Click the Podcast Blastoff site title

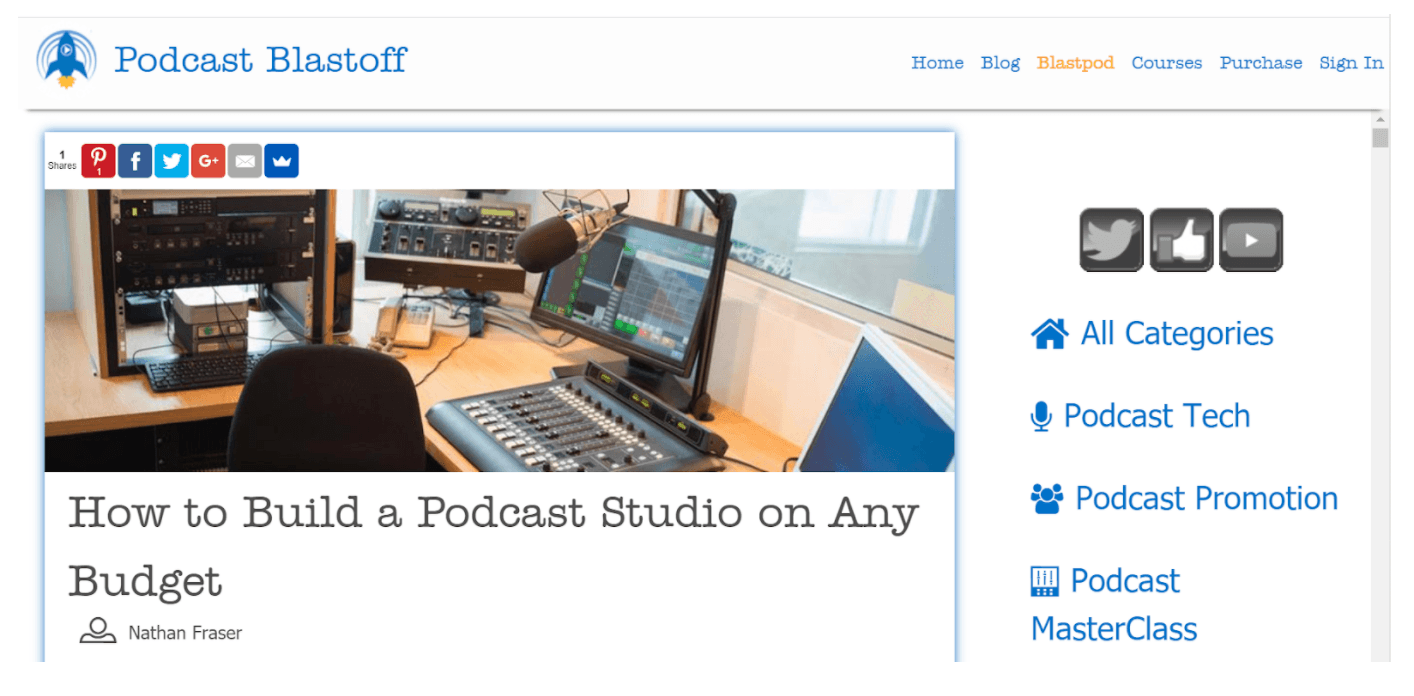coord(260,59)
